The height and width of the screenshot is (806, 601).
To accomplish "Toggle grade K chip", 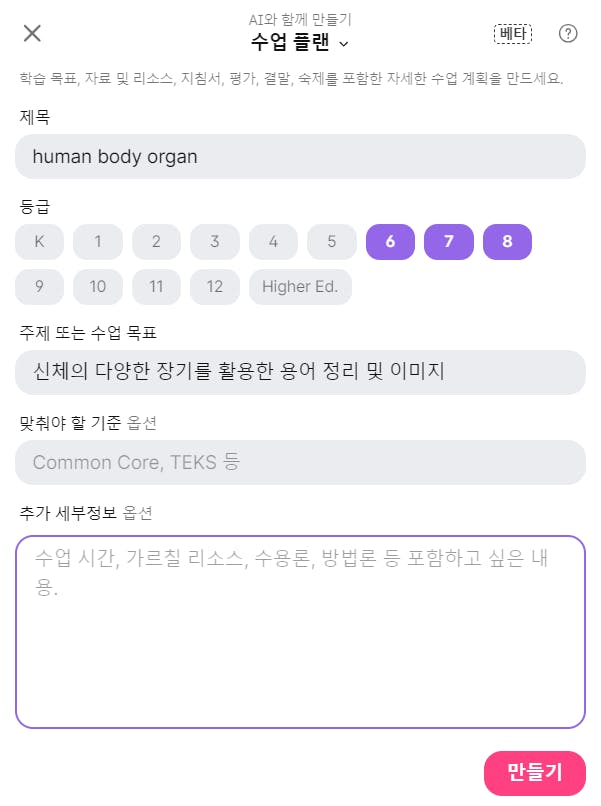I will [x=40, y=241].
